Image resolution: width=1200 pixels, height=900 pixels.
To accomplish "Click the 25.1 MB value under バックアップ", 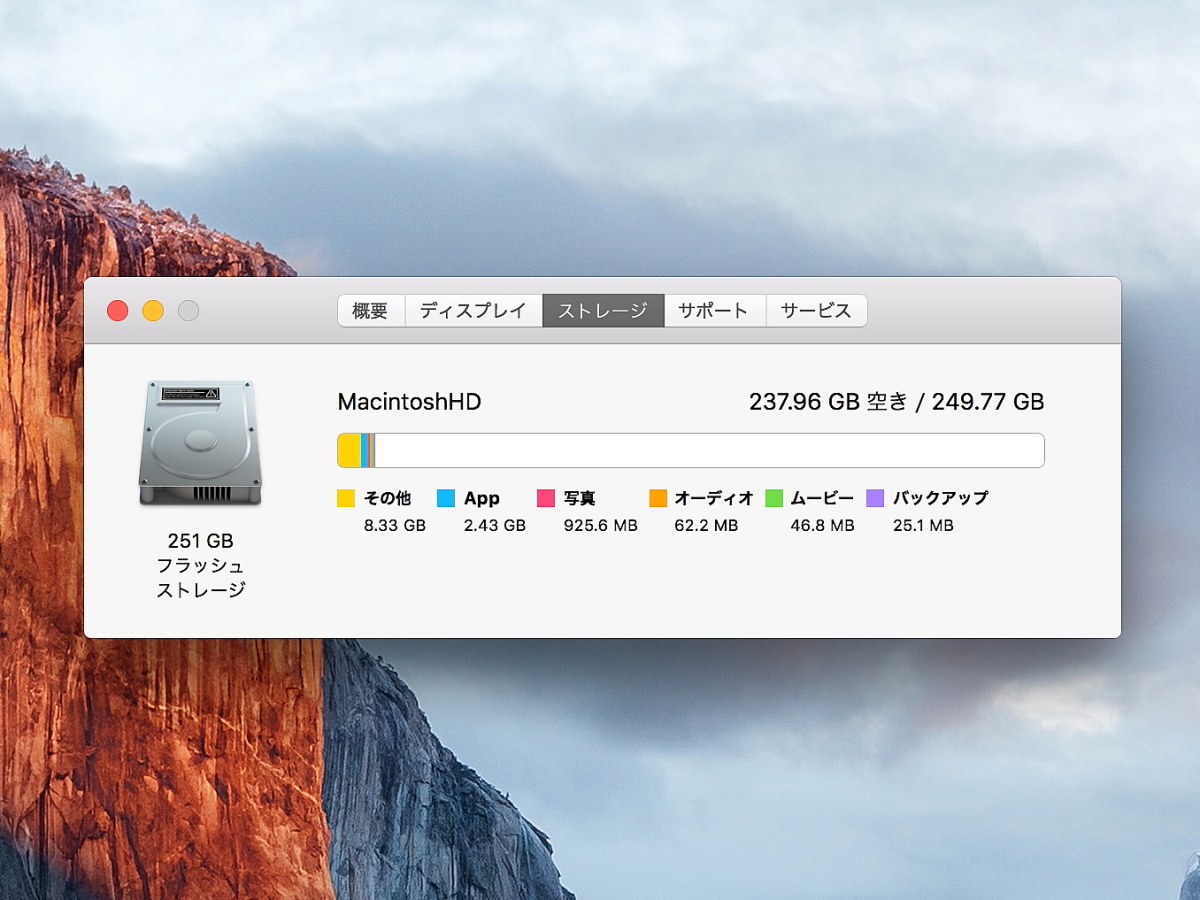I will pyautogui.click(x=923, y=525).
